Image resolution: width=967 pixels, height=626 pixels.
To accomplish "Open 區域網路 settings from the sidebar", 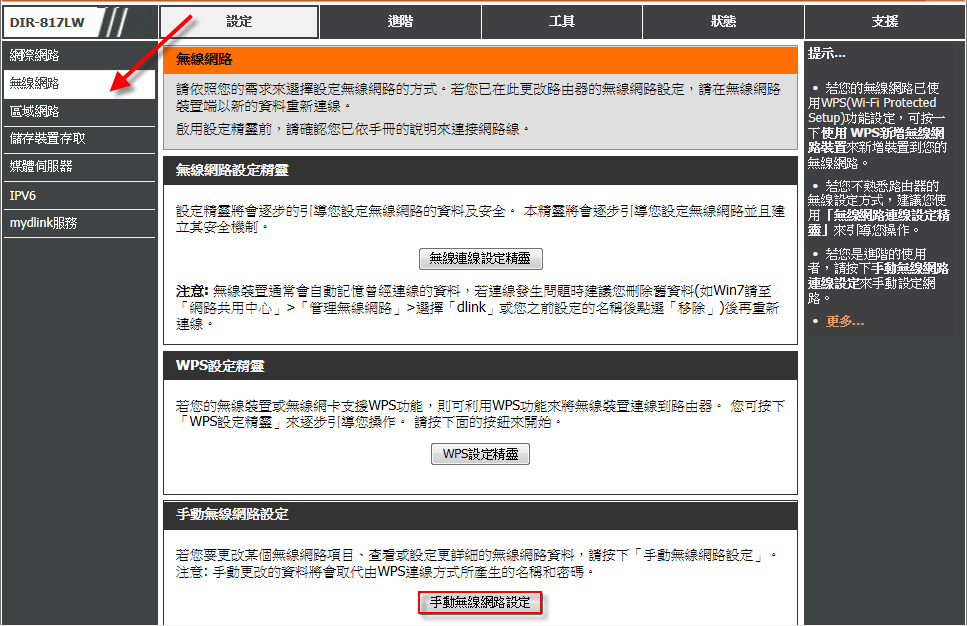I will point(35,111).
